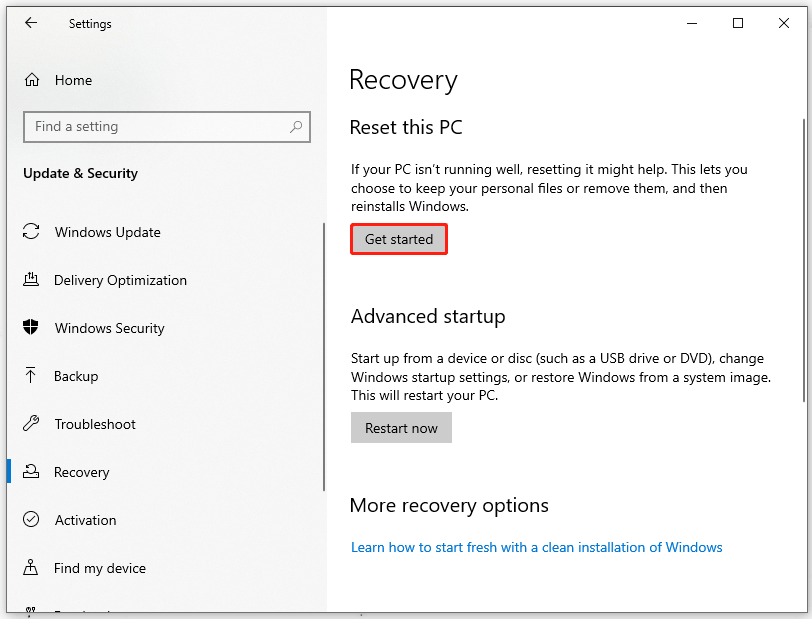Click the Windows Security shield icon

click(x=31, y=327)
